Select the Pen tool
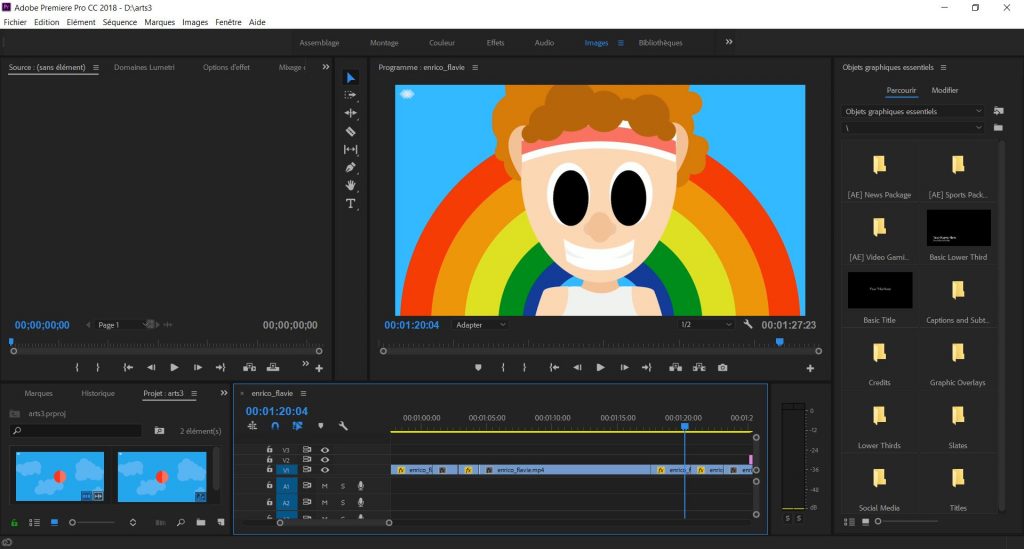Viewport: 1024px width, 549px height. tap(351, 167)
